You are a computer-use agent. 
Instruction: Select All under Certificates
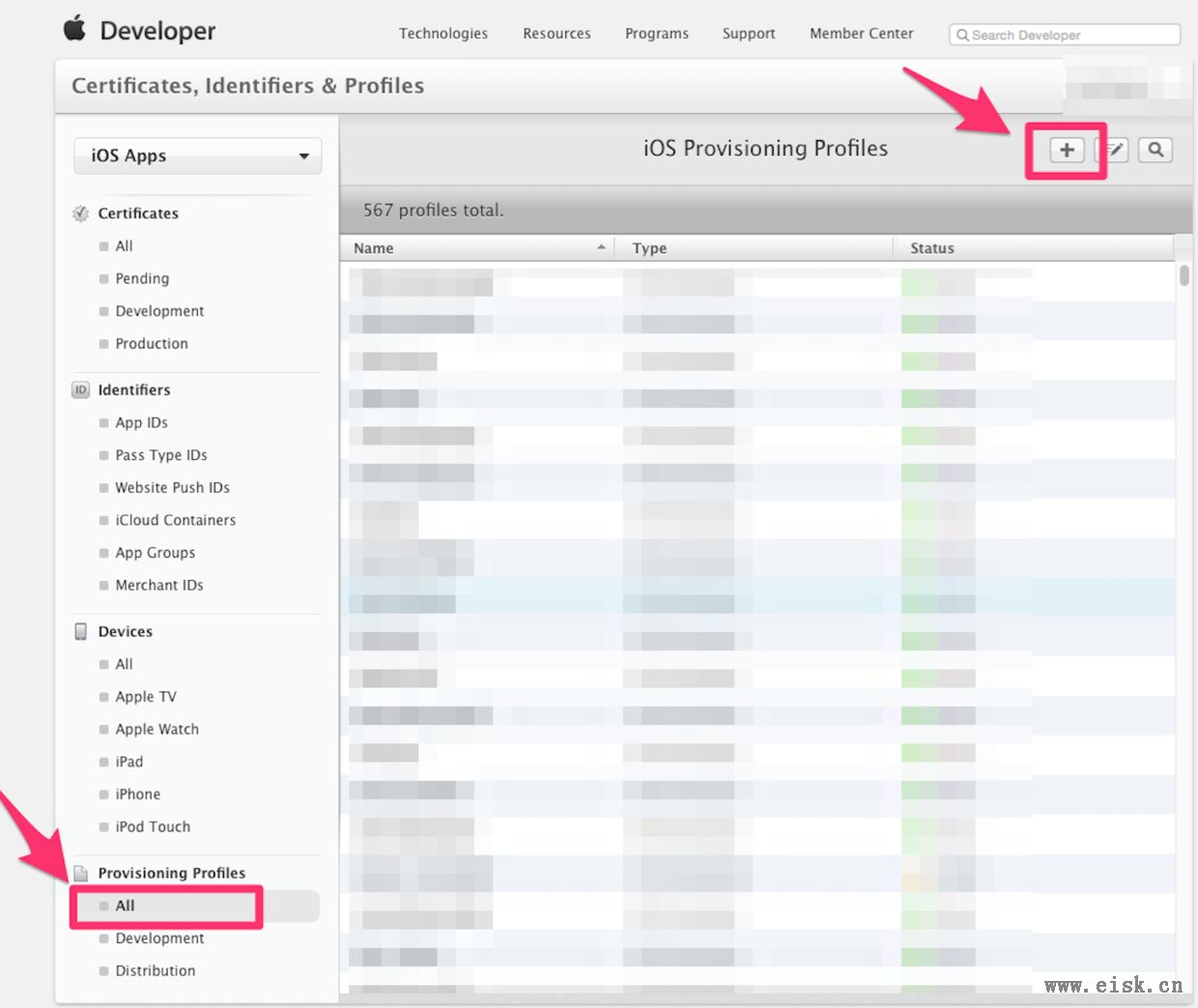pyautogui.click(x=124, y=246)
